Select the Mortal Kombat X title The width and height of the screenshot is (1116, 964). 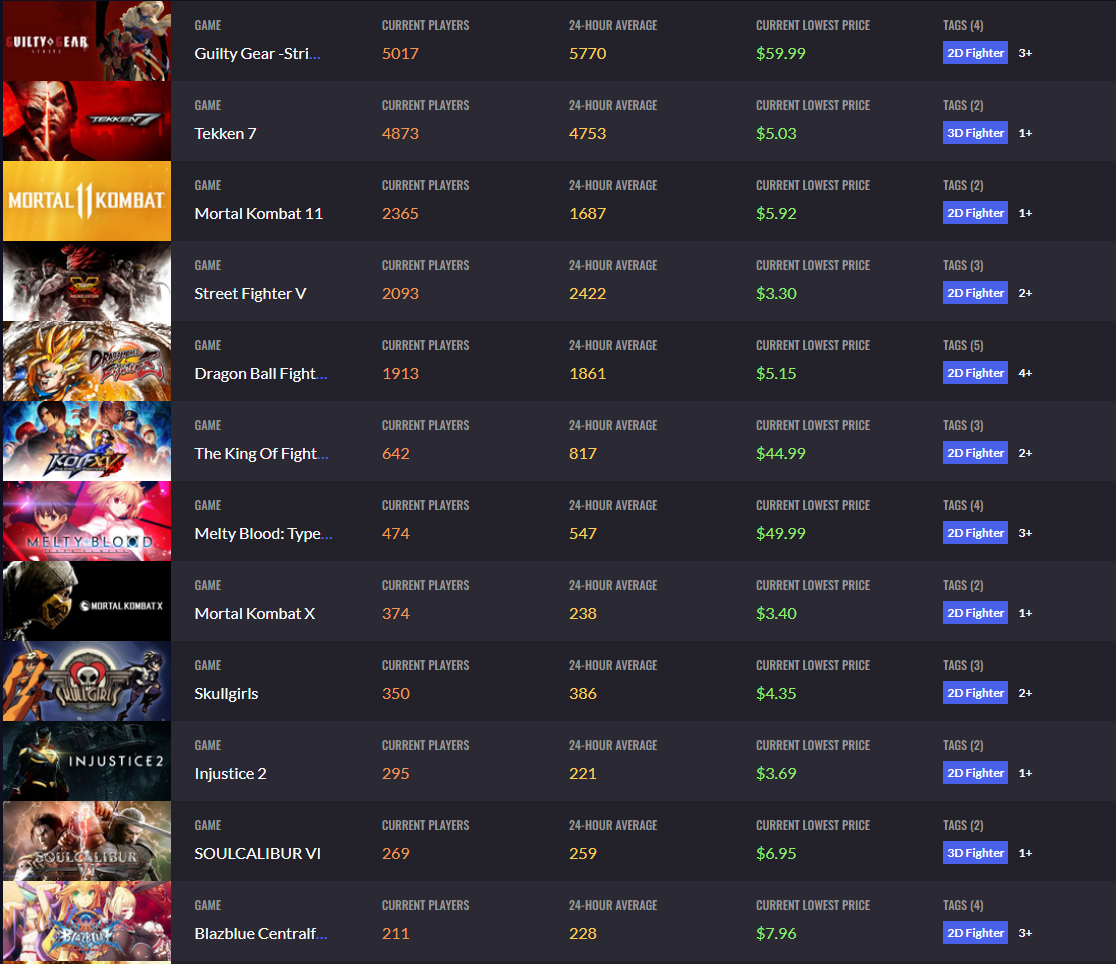[255, 614]
